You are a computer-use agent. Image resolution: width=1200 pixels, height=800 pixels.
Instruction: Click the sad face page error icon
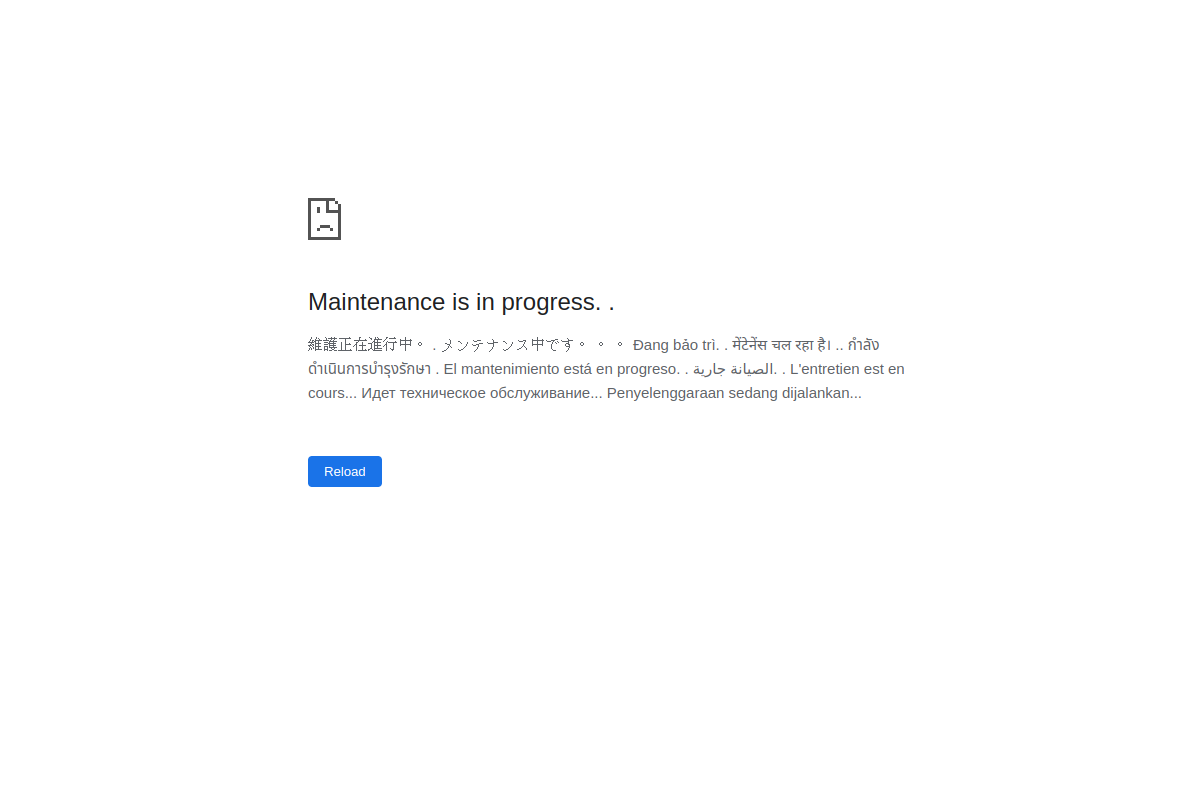point(324,219)
